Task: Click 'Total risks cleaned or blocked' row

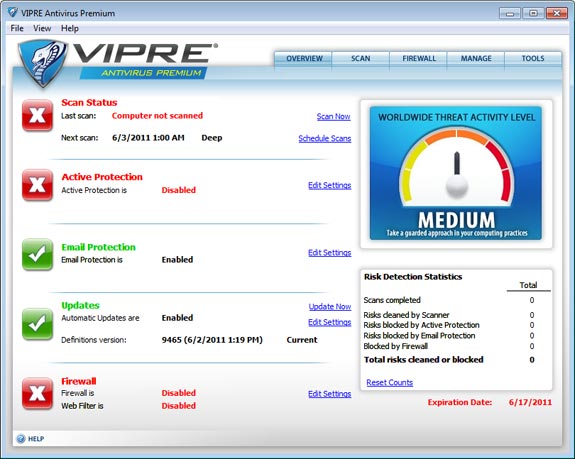Action: pyautogui.click(x=449, y=360)
